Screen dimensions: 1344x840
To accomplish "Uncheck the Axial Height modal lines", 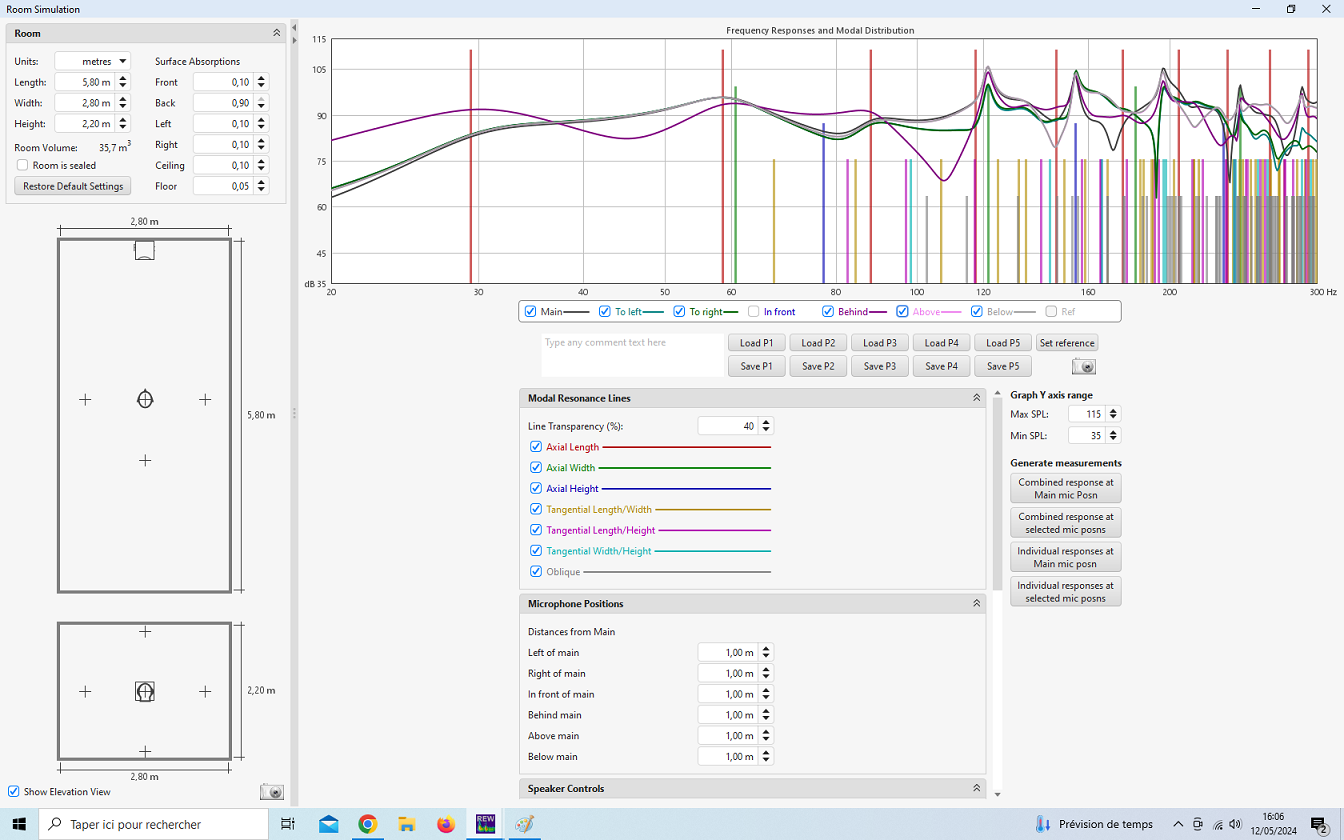I will click(x=536, y=489).
